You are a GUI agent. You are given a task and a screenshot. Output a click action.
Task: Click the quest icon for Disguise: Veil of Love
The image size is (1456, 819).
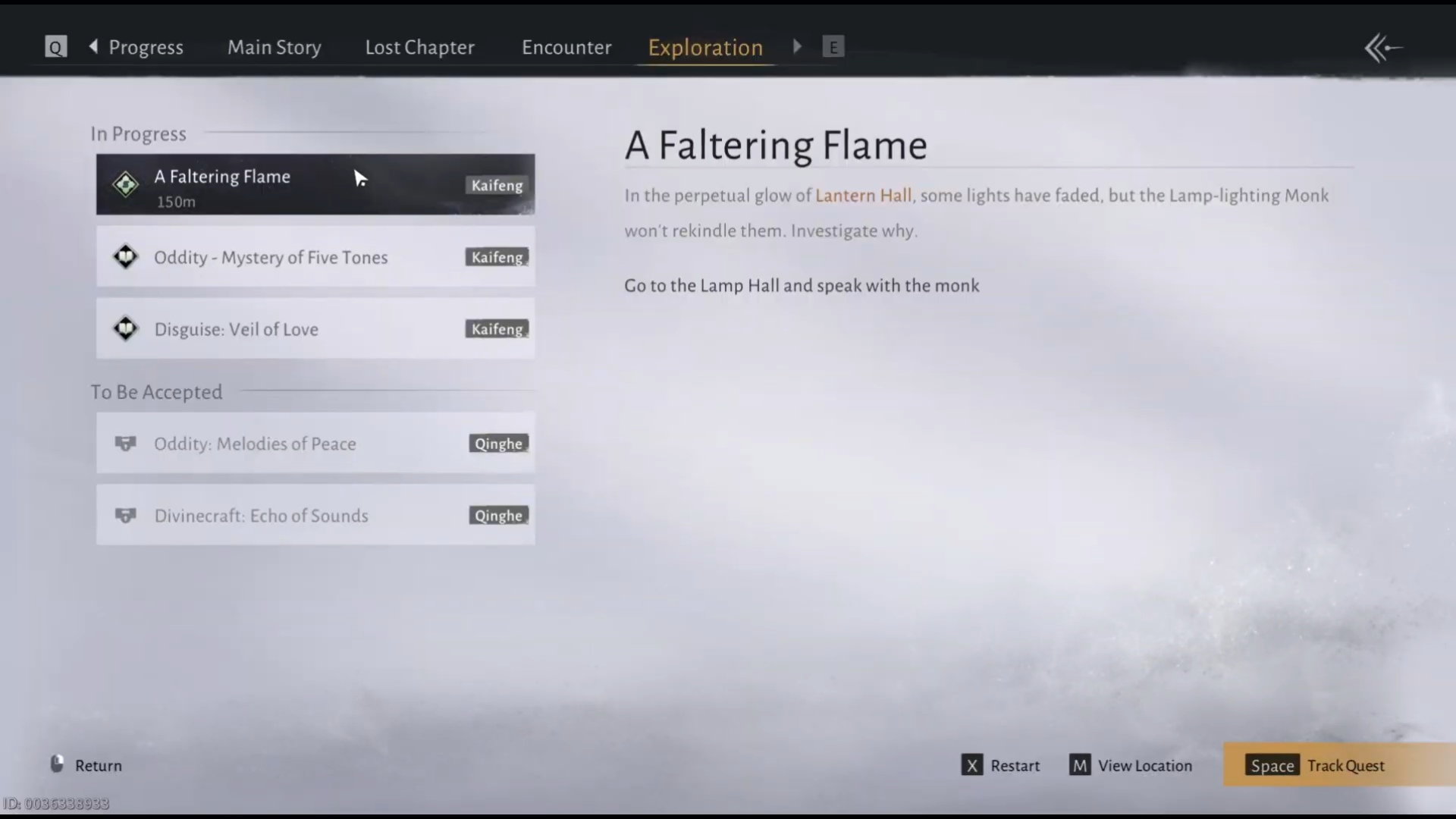(x=125, y=329)
